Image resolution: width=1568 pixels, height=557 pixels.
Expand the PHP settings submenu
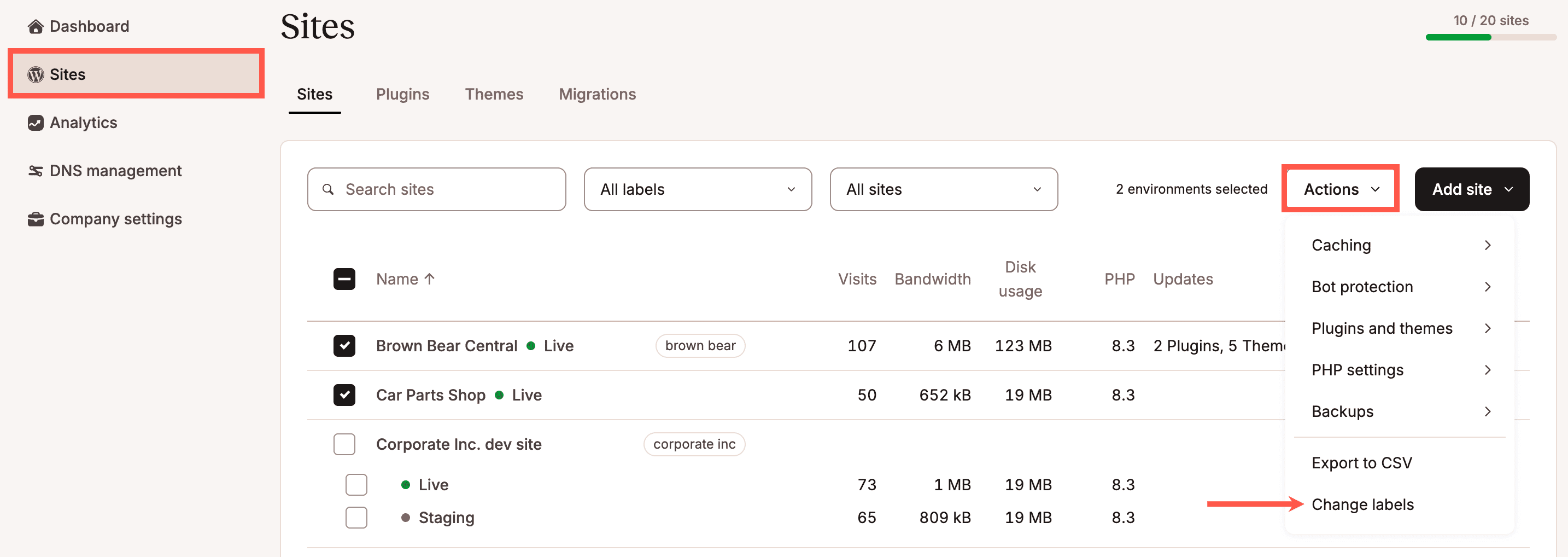[x=1401, y=370]
